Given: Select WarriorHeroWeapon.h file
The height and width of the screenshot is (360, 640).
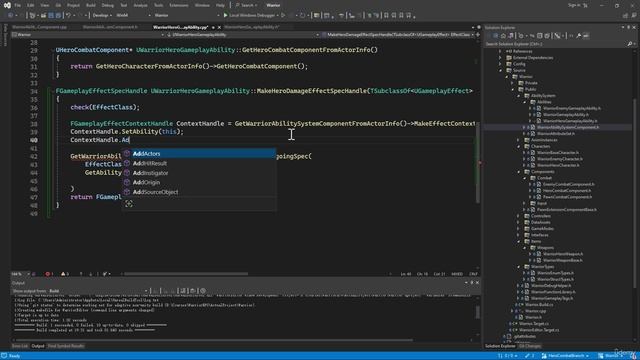Looking at the screenshot, I should (x=562, y=254).
